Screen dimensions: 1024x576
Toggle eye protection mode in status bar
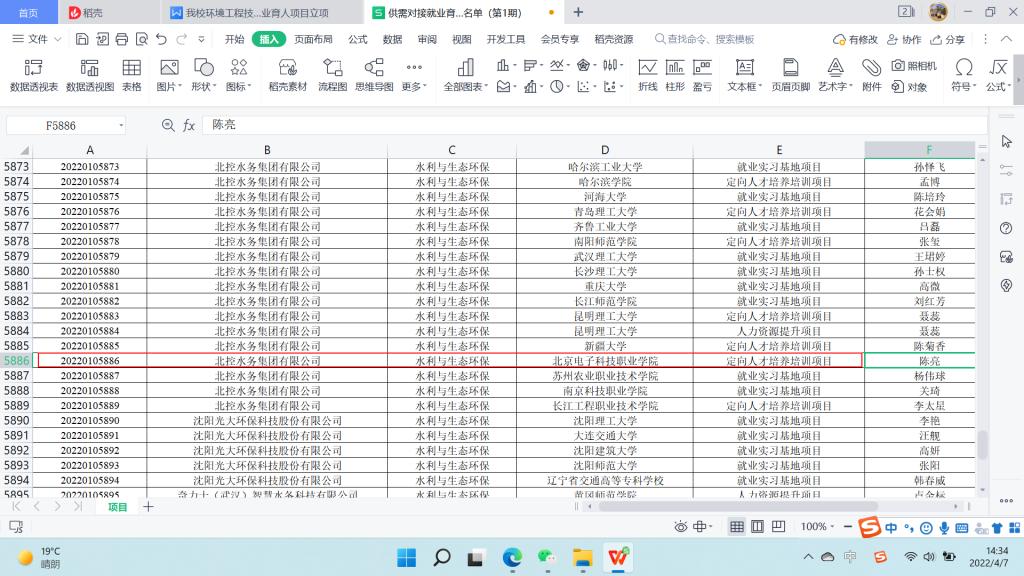[682, 527]
